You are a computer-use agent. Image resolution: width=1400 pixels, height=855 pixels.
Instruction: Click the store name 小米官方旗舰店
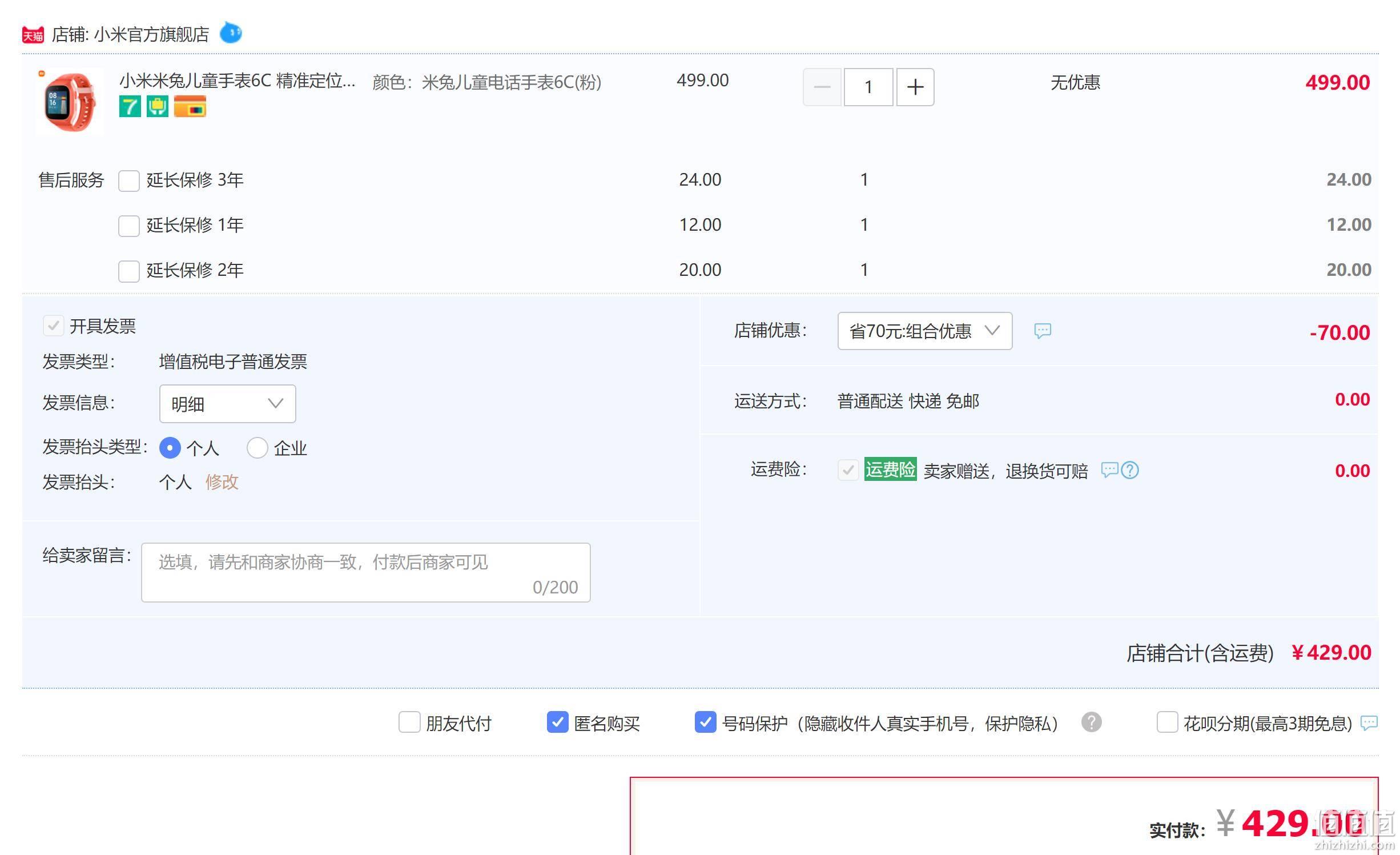pyautogui.click(x=151, y=35)
